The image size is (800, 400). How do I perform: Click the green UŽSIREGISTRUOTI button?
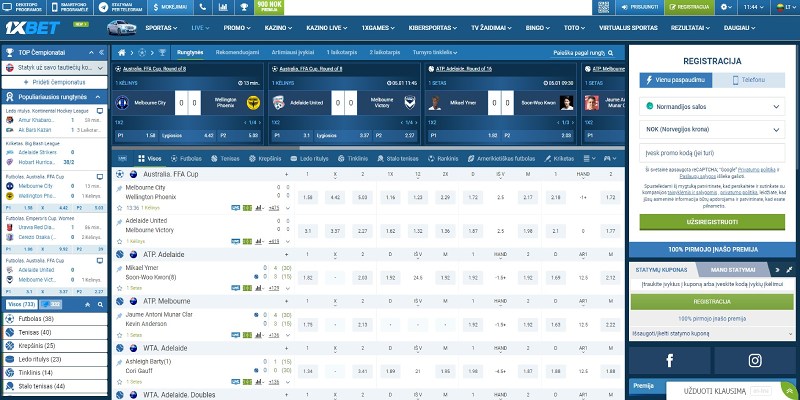(712, 222)
